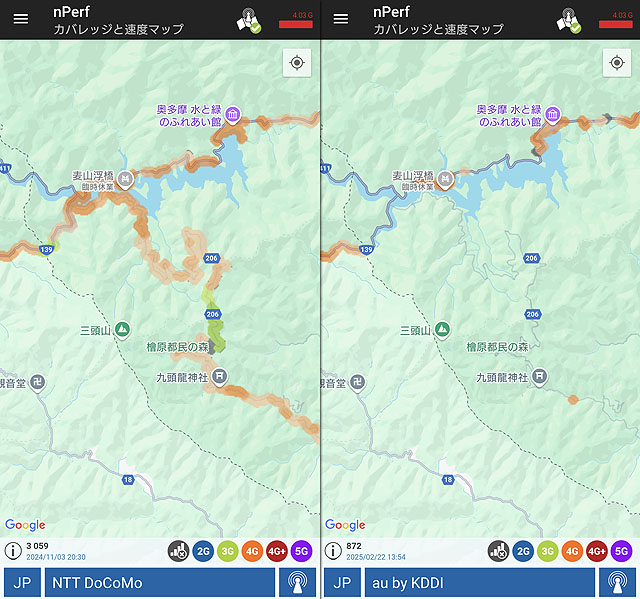Toggle 4G layer in NTT DoCoMo legend
Screen dimensions: 640x599
click(252, 551)
